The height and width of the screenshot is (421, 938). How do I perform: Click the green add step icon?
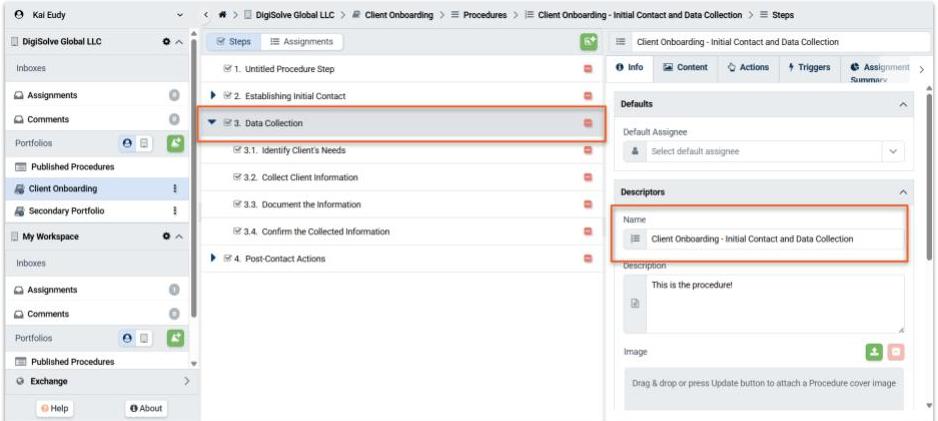point(589,42)
